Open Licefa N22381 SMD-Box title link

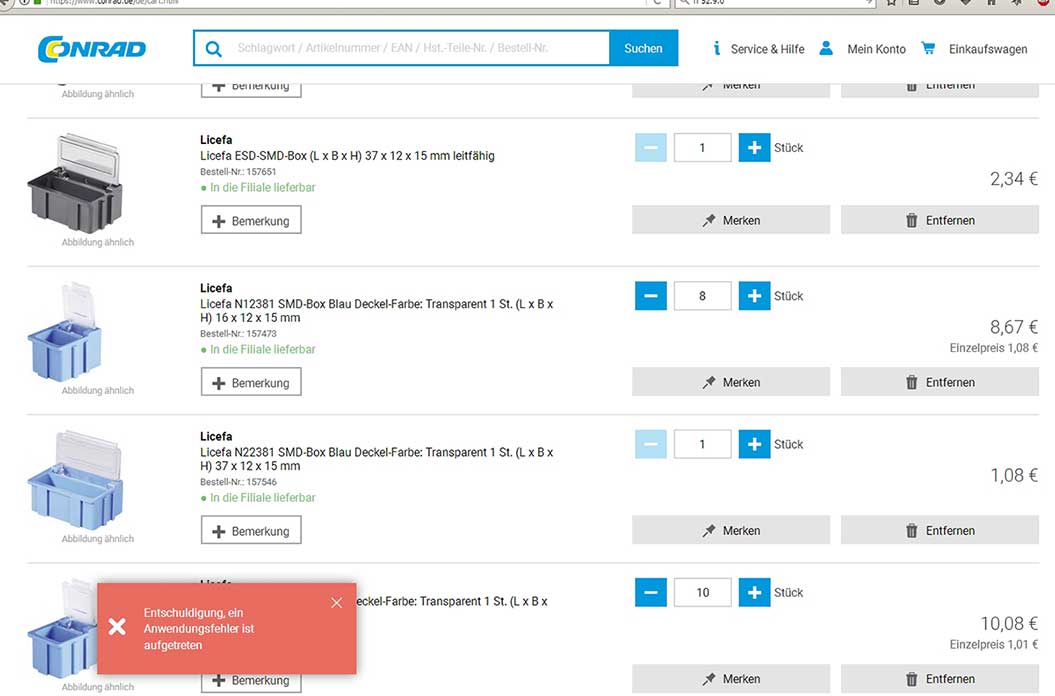pyautogui.click(x=376, y=459)
